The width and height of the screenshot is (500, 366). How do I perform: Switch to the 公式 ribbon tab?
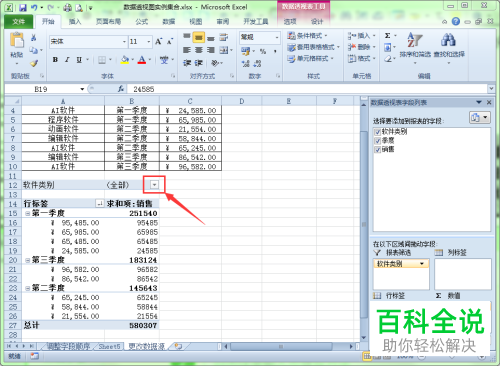pyautogui.click(x=141, y=22)
